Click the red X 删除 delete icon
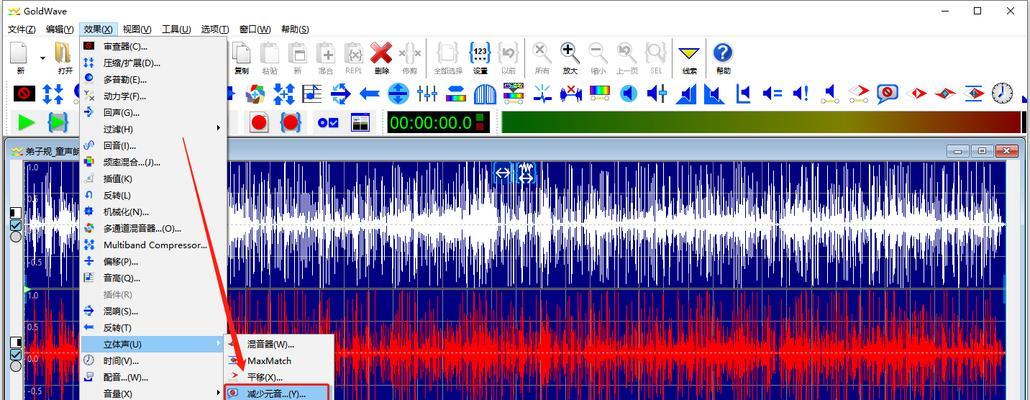Screen dimensions: 1030x400 pos(381,53)
